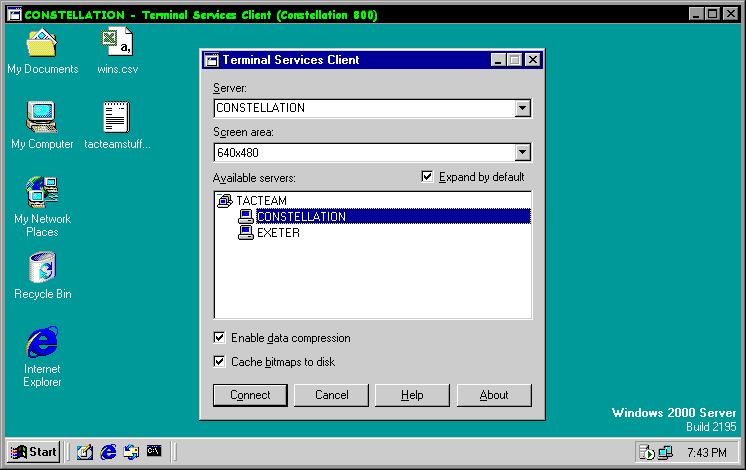Maximize the outer CONSTELLATION session window
The image size is (746, 470).
tap(713, 14)
